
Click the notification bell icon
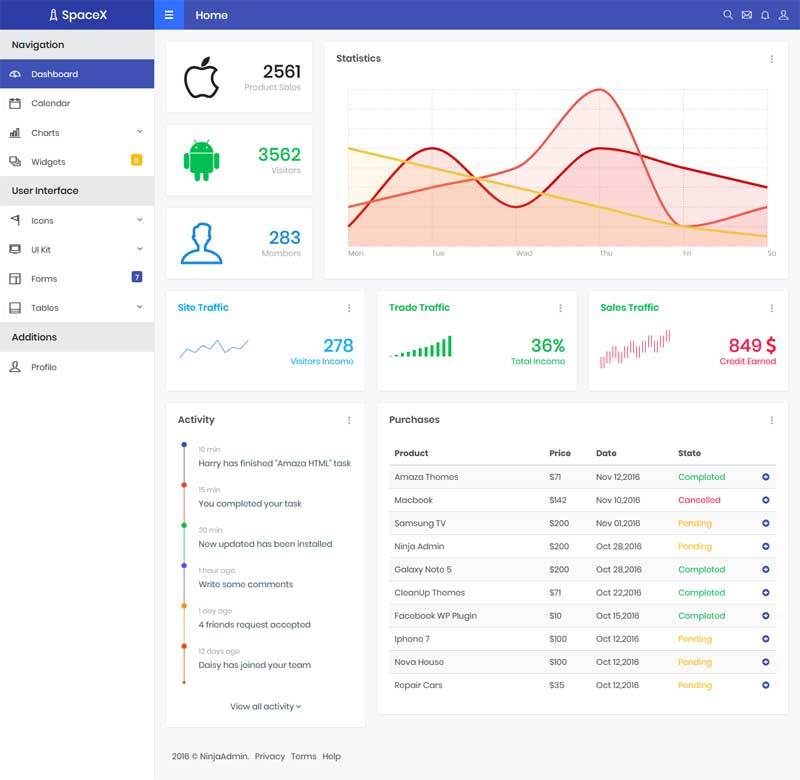pos(765,15)
